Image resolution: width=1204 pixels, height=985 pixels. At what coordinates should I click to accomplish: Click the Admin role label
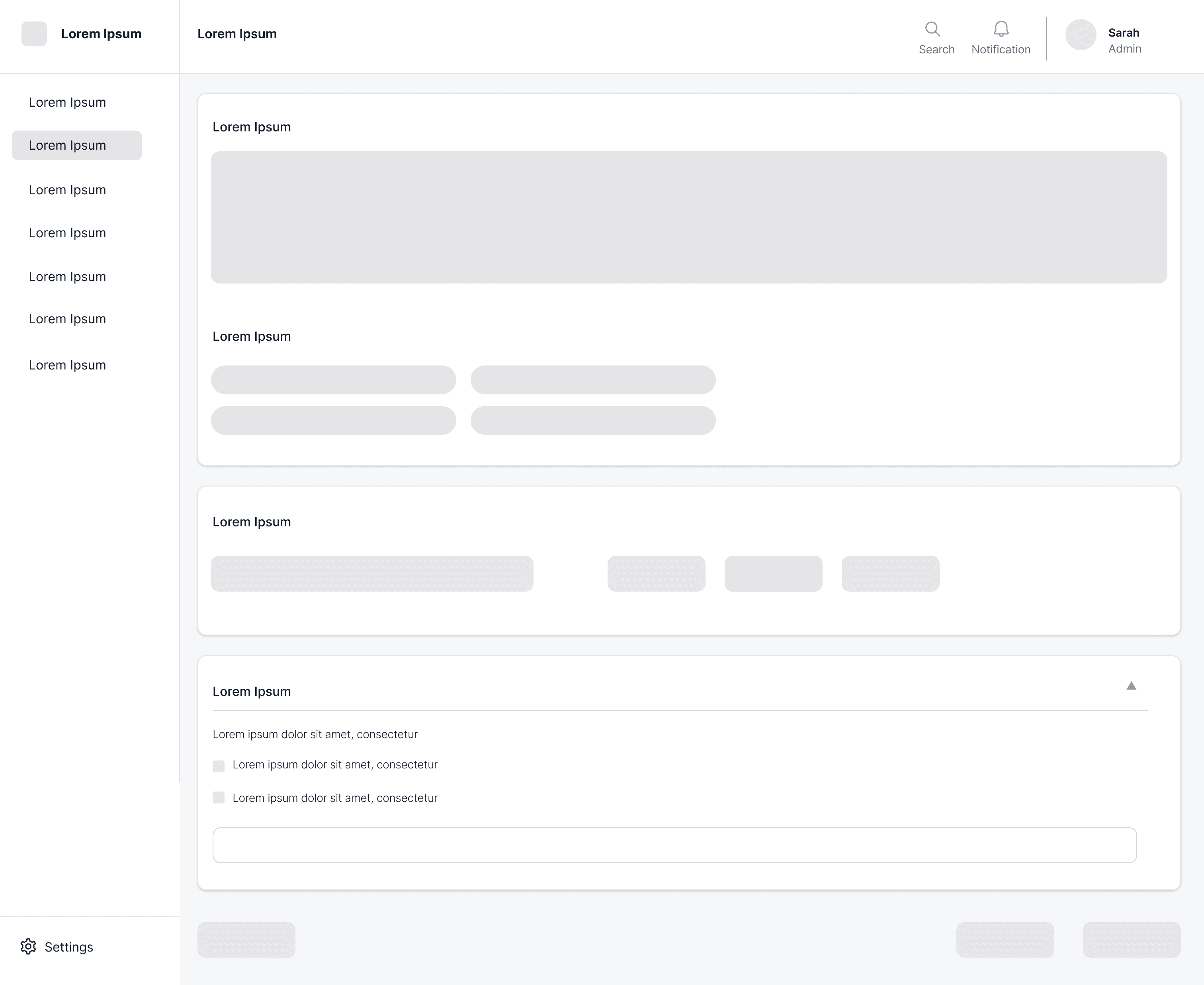coord(1124,49)
